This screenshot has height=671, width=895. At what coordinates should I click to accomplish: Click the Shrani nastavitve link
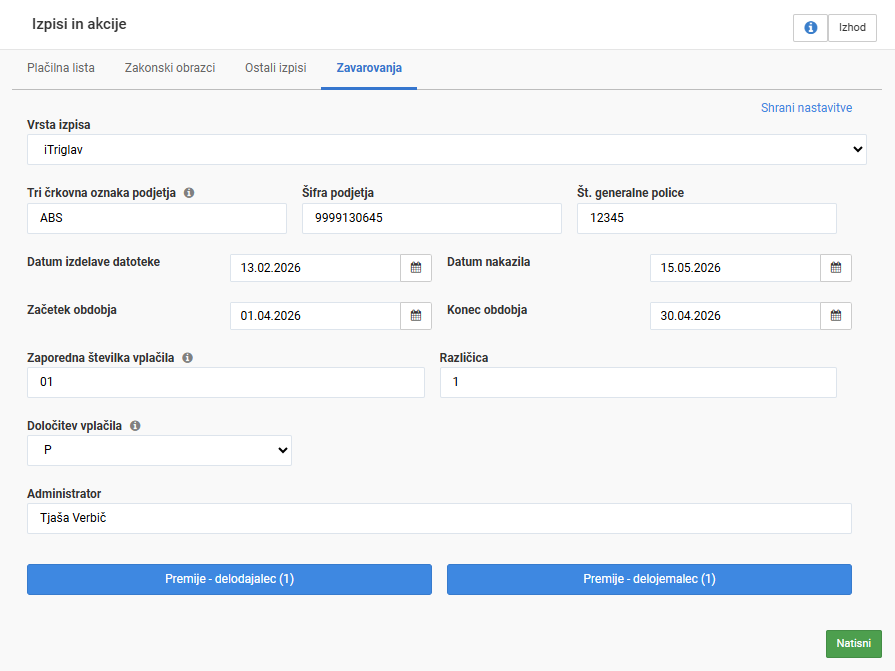(807, 108)
